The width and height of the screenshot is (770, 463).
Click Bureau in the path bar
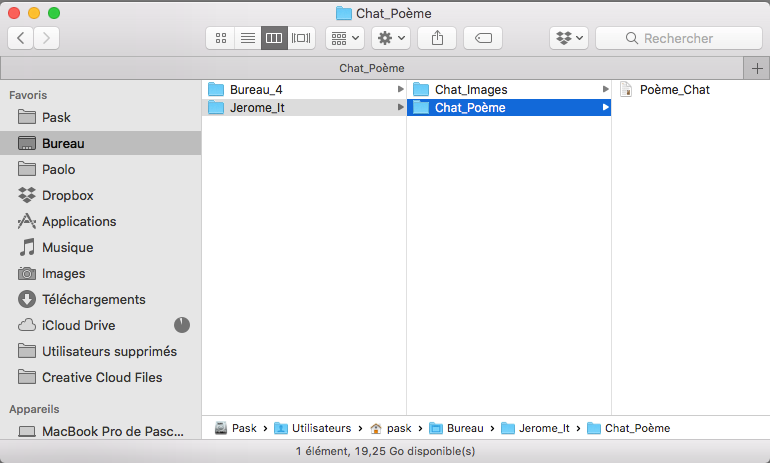456,428
